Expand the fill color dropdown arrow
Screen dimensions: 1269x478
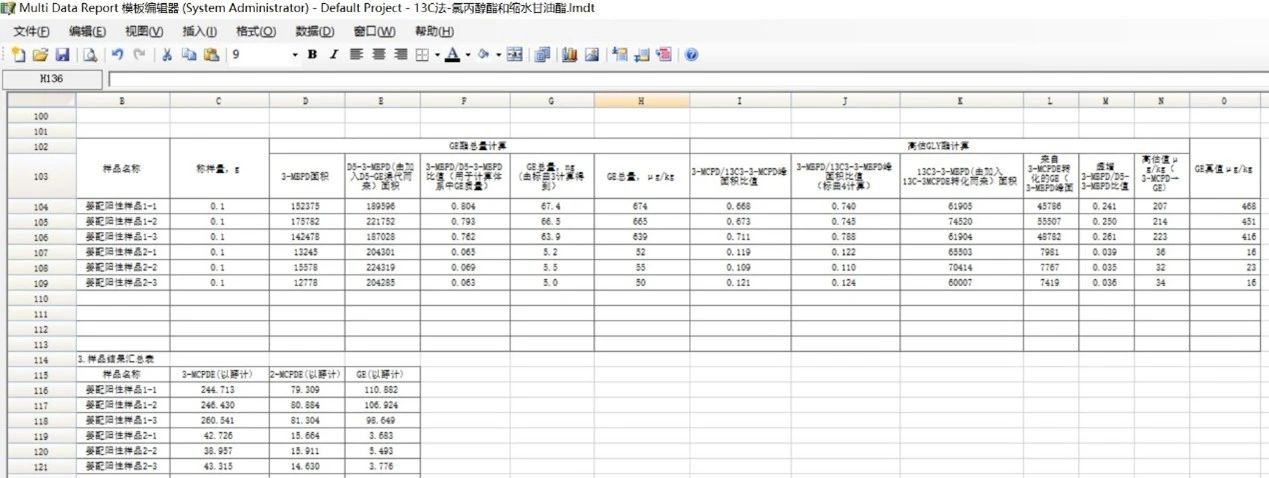click(497, 54)
